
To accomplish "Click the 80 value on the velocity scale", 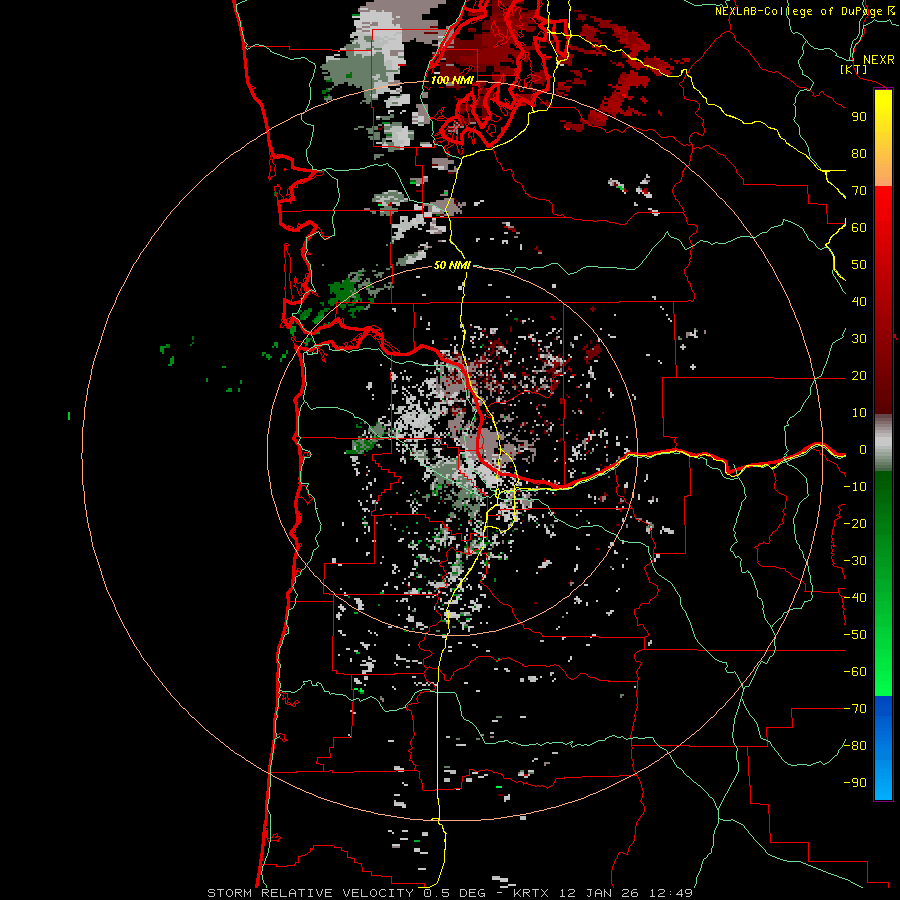I will 859,153.
